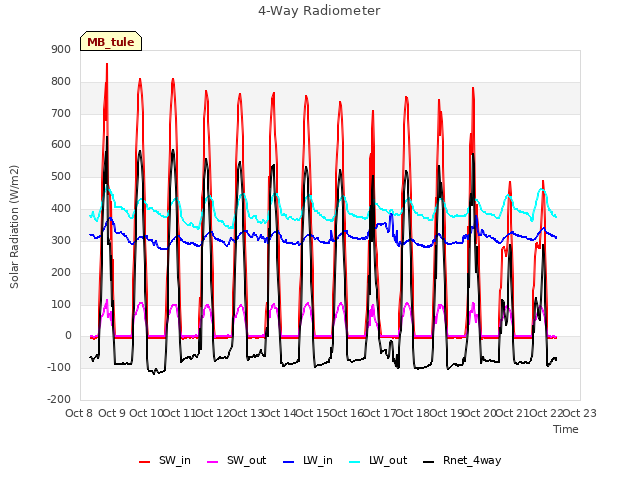The height and width of the screenshot is (480, 640).
Task: Click the red SW_in legend swatch
Action: point(144,462)
